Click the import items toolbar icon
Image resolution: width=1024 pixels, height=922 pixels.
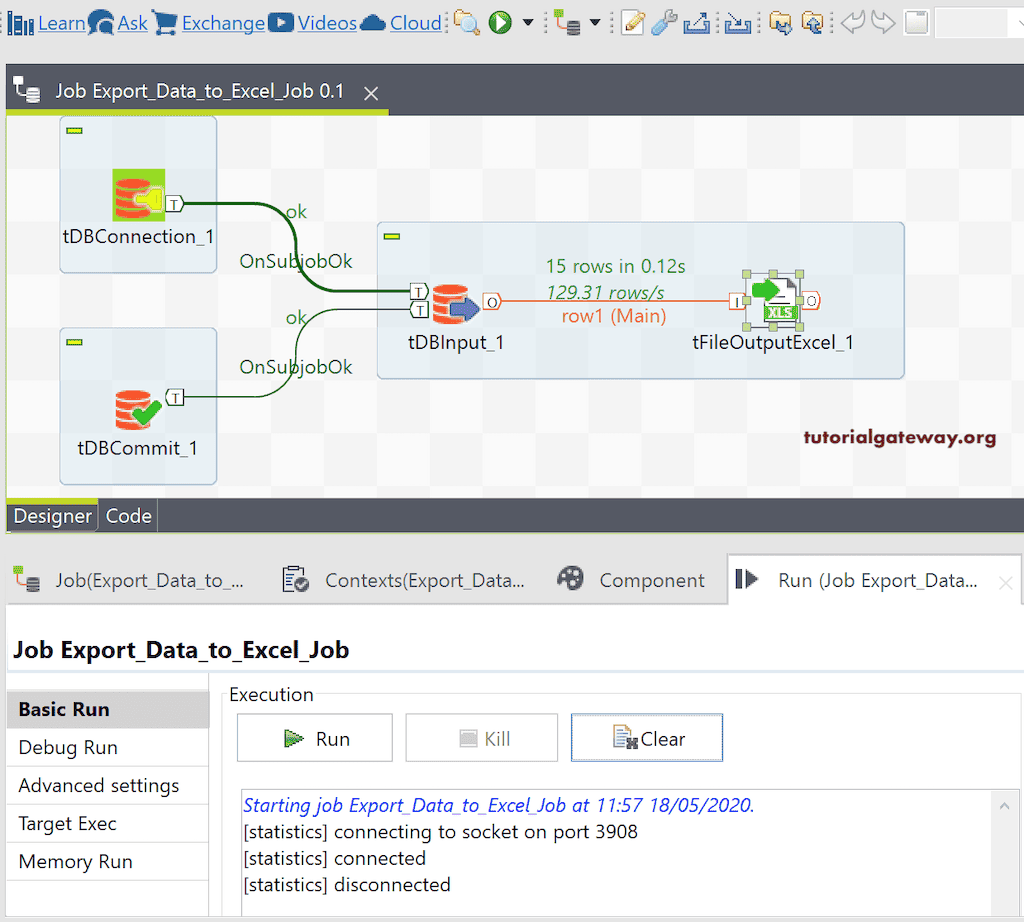pyautogui.click(x=814, y=22)
